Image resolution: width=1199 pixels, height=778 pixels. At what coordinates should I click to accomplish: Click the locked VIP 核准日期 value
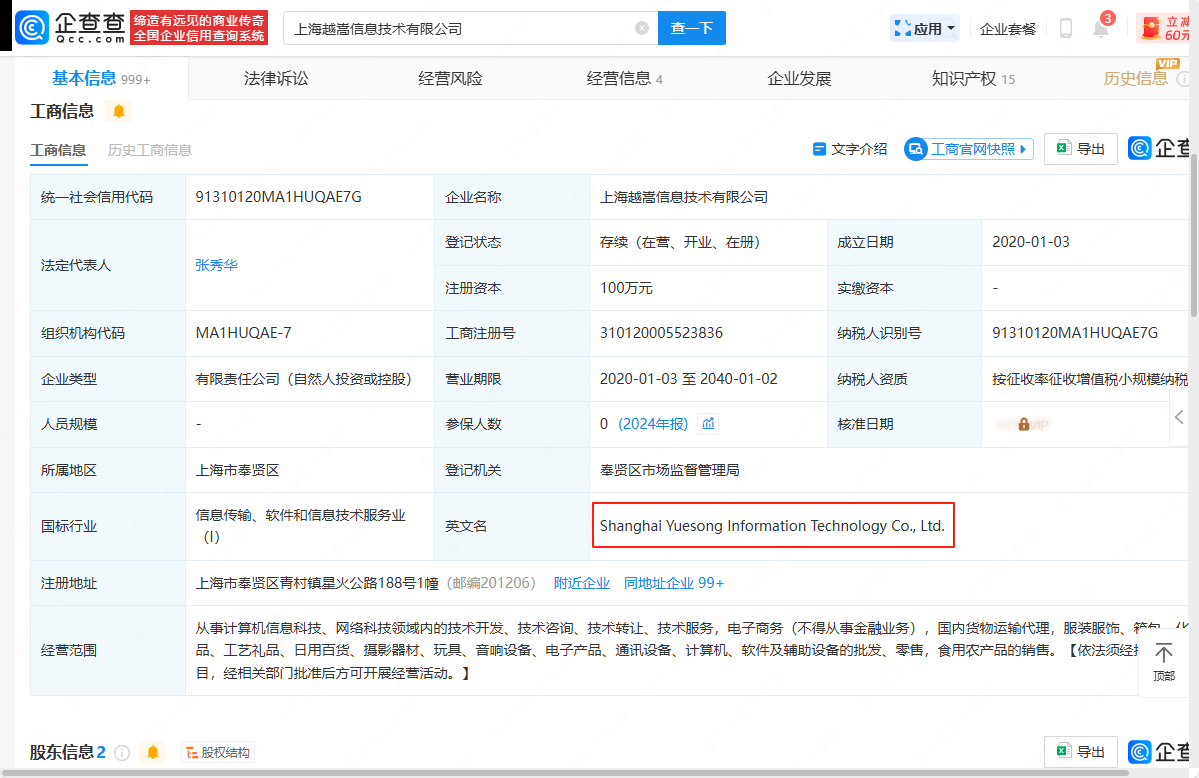click(1025, 424)
